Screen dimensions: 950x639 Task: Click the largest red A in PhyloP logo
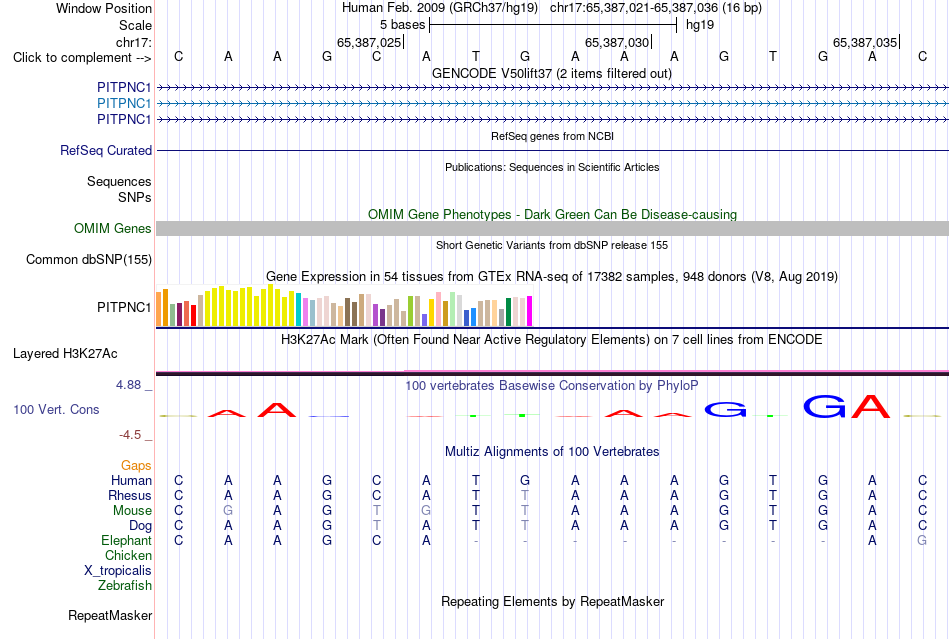tap(871, 406)
